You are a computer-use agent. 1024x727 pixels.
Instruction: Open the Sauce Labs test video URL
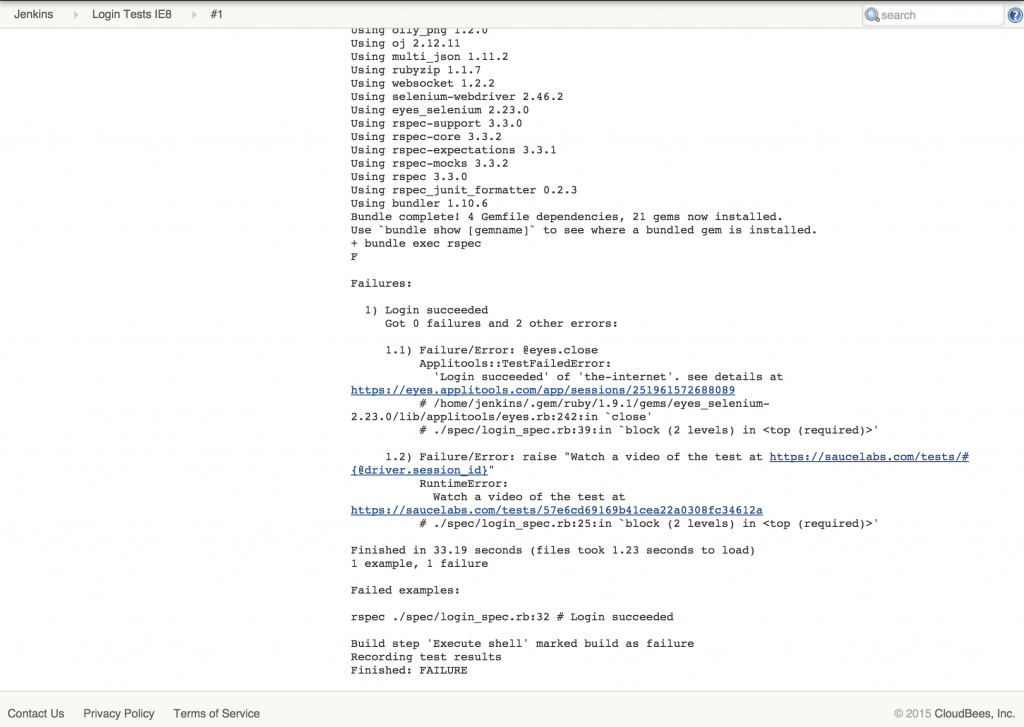tap(556, 510)
